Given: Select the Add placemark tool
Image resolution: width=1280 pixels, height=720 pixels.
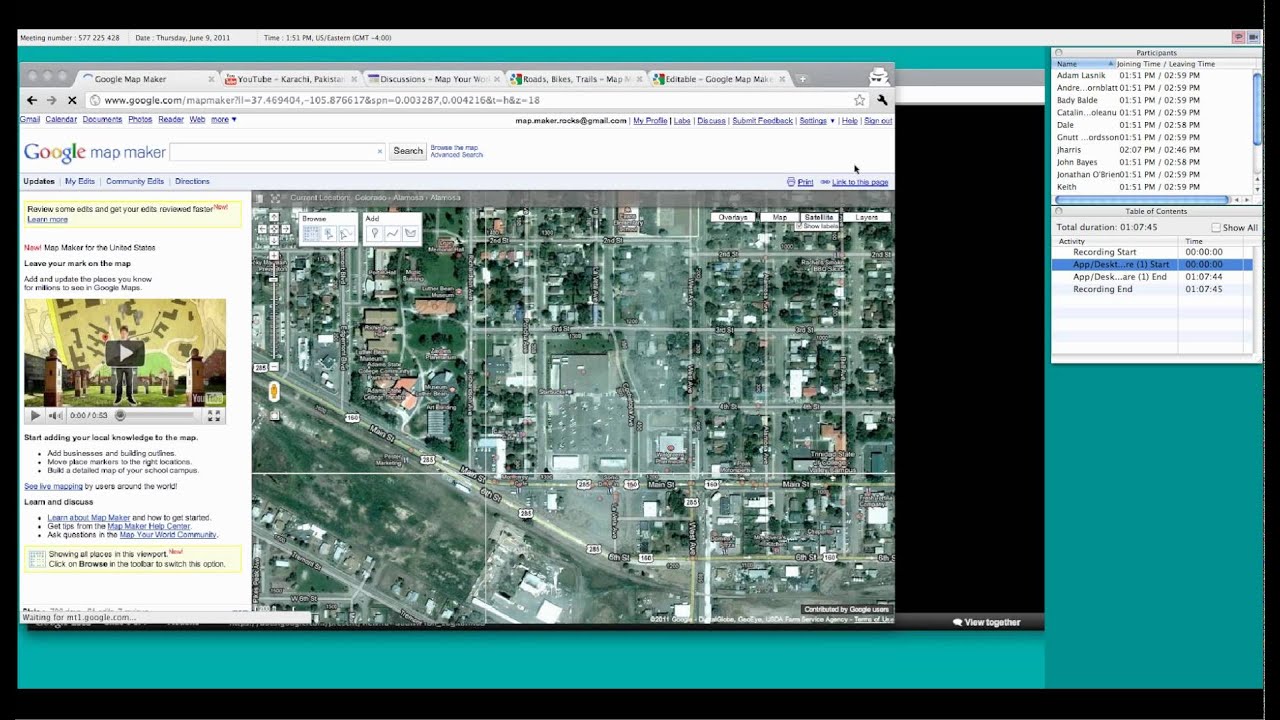Looking at the screenshot, I should click(x=374, y=233).
